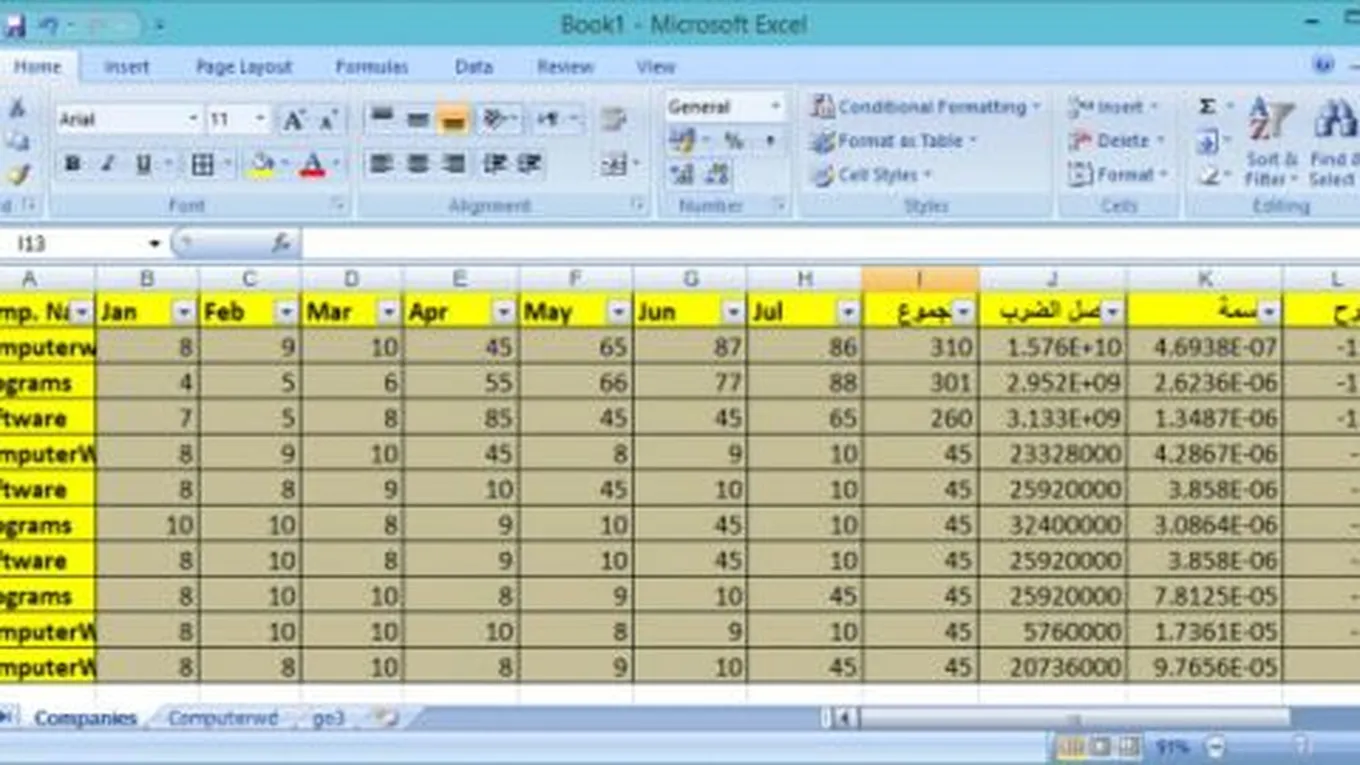
Task: Click Save icon in Quick Access
Action: [14, 25]
